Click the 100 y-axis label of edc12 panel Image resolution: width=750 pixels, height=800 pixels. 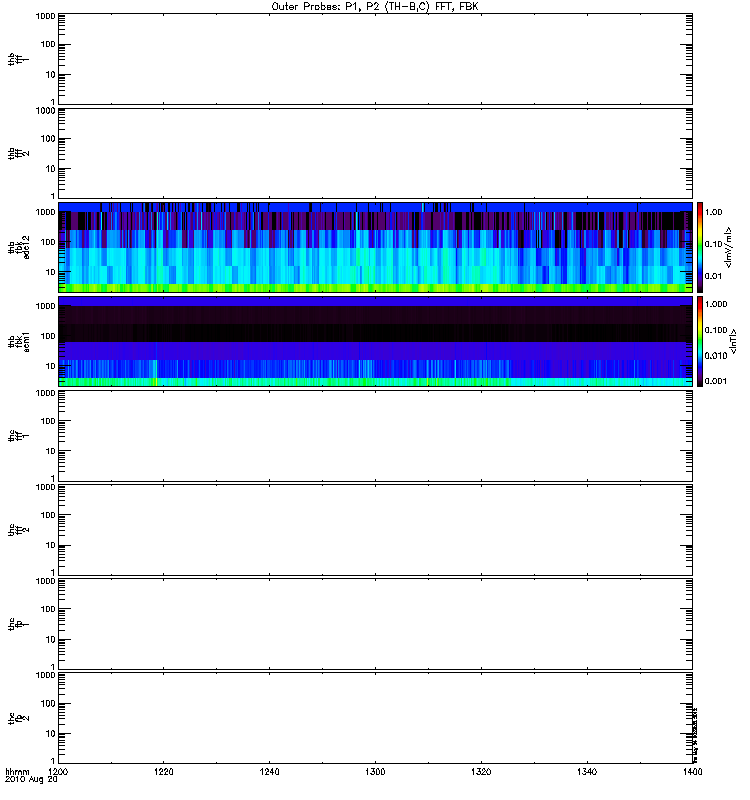point(47,242)
